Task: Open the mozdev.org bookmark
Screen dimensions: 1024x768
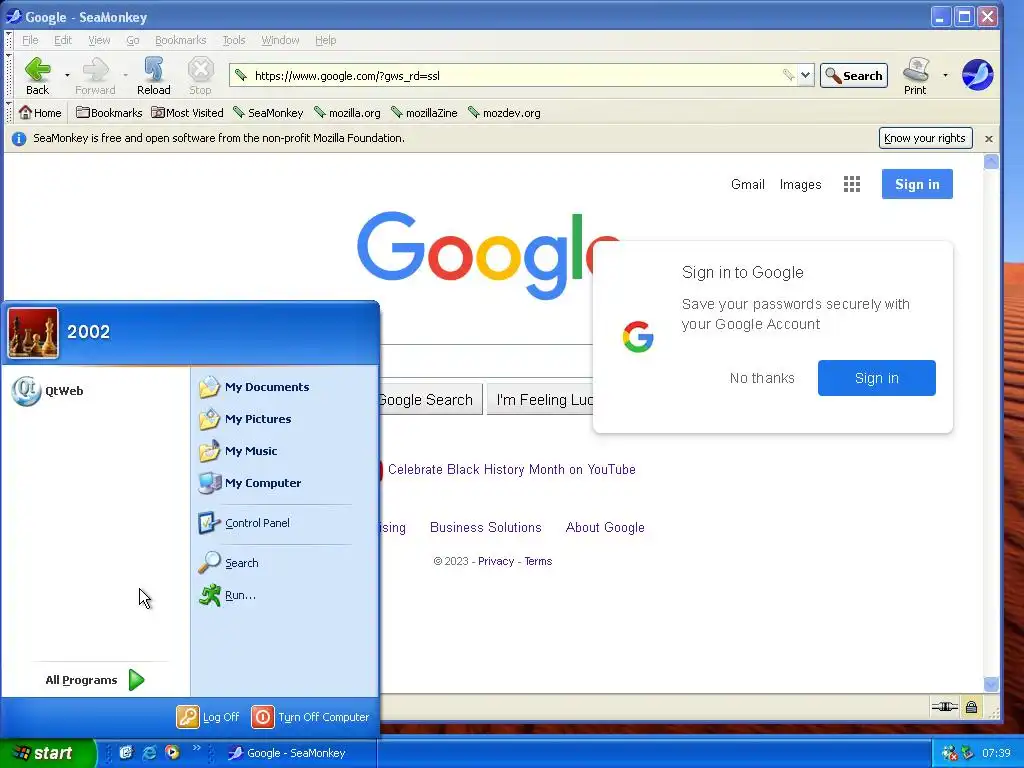Action: click(504, 112)
